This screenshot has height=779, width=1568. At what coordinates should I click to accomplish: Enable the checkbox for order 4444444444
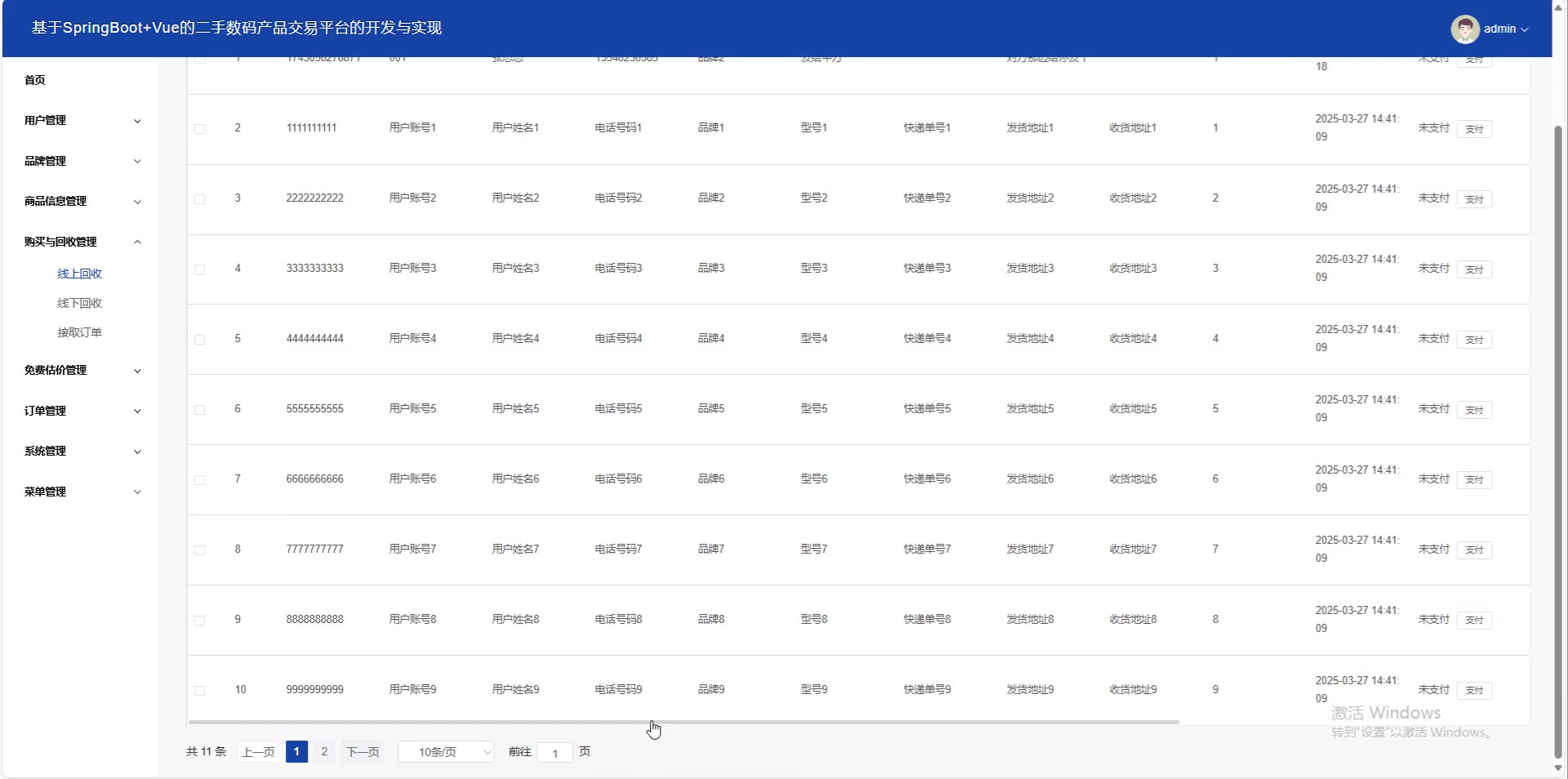(x=200, y=340)
